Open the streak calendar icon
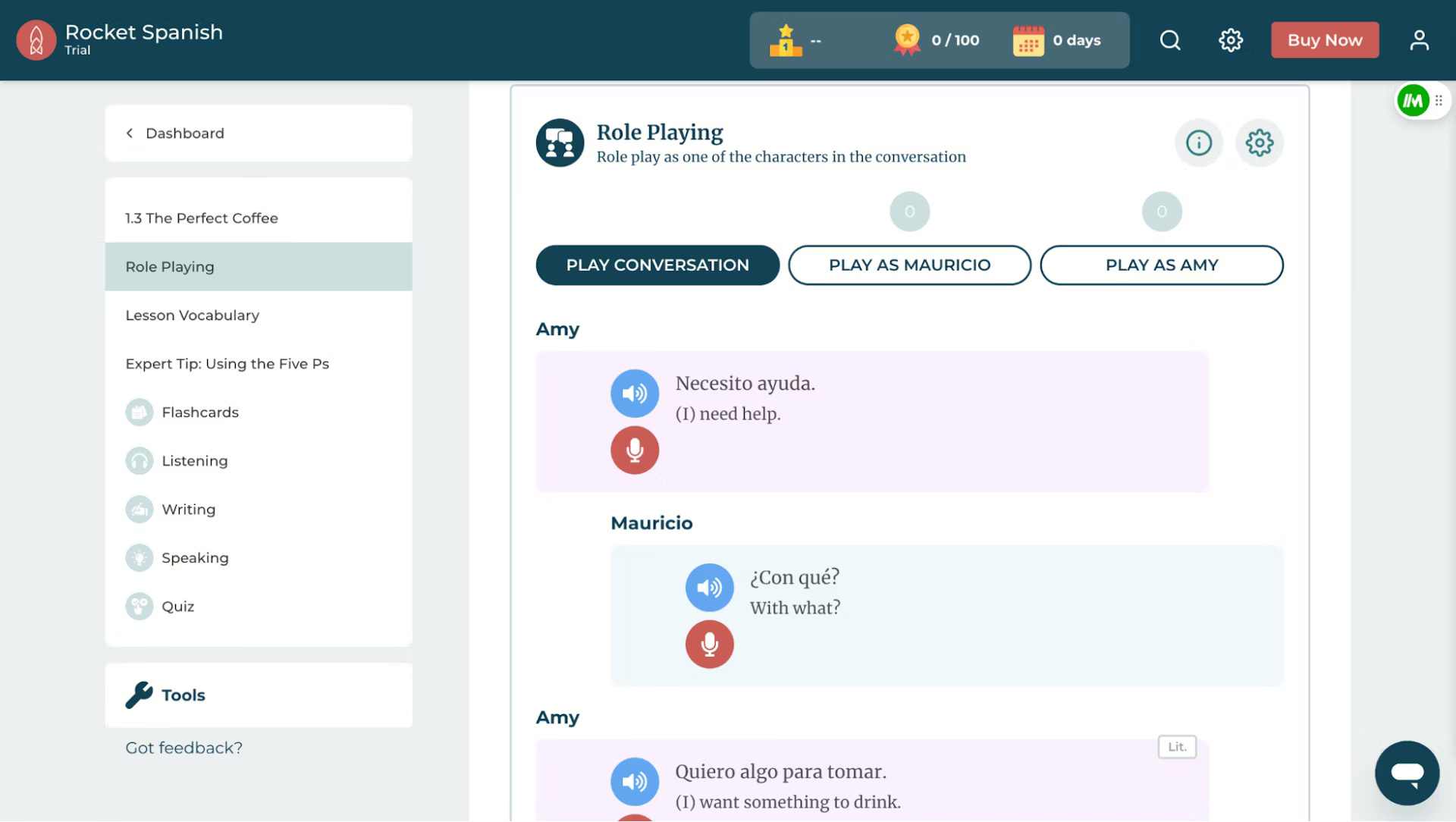1456x822 pixels. [x=1028, y=41]
